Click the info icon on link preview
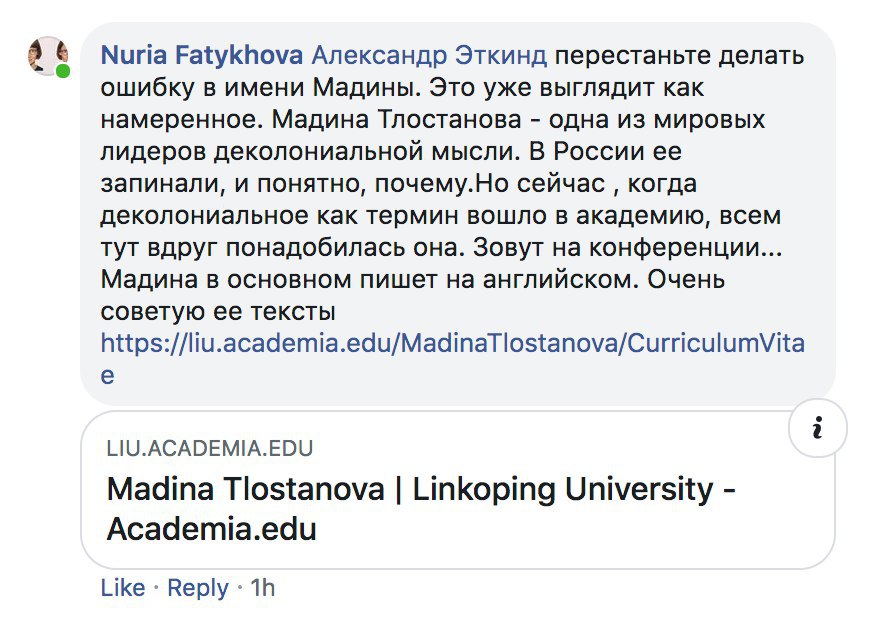874x632 pixels. 818,428
